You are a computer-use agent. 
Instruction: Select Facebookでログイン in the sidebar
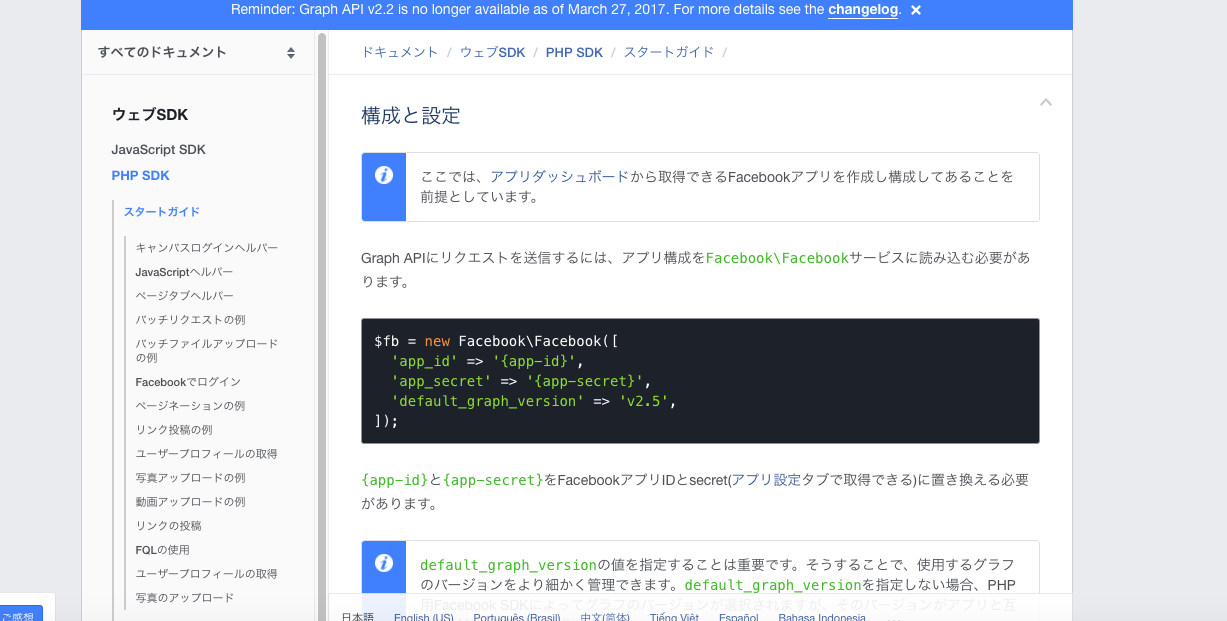coord(187,381)
